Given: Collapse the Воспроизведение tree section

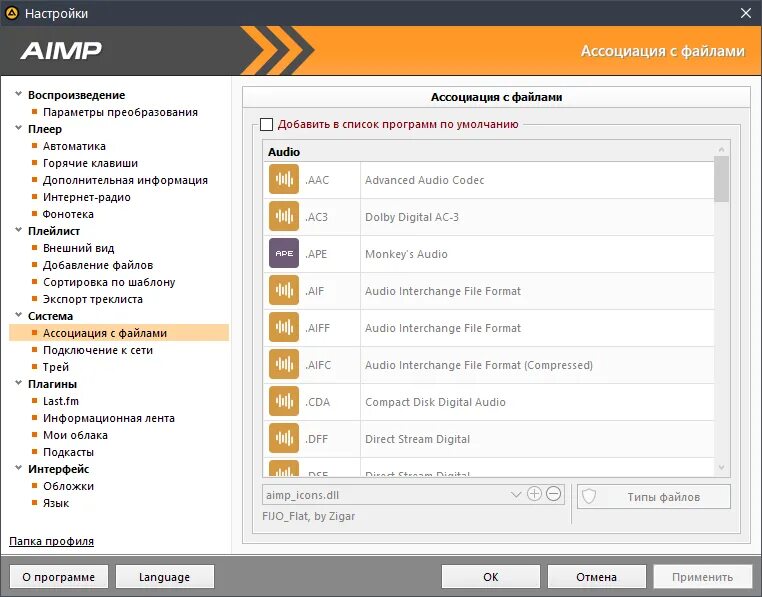Looking at the screenshot, I should (18, 94).
